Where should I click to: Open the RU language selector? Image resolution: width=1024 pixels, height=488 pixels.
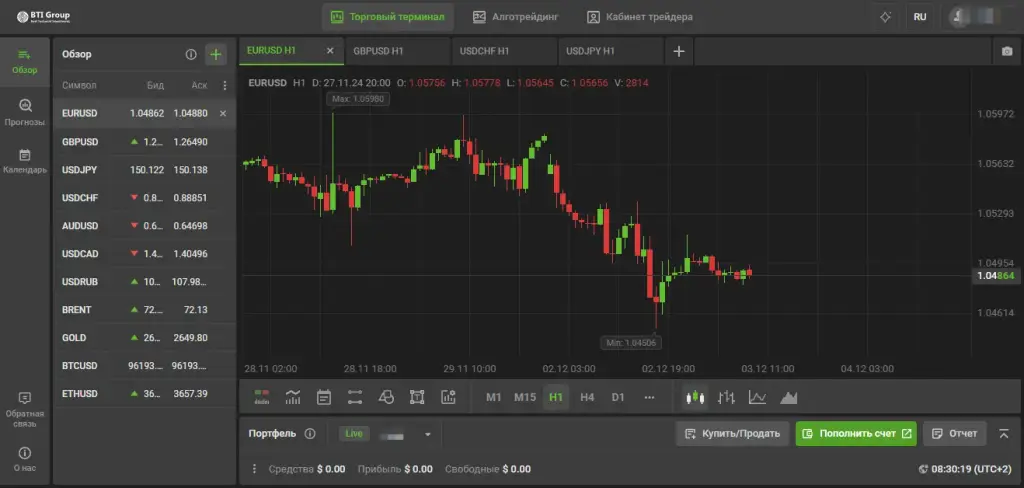[x=920, y=17]
